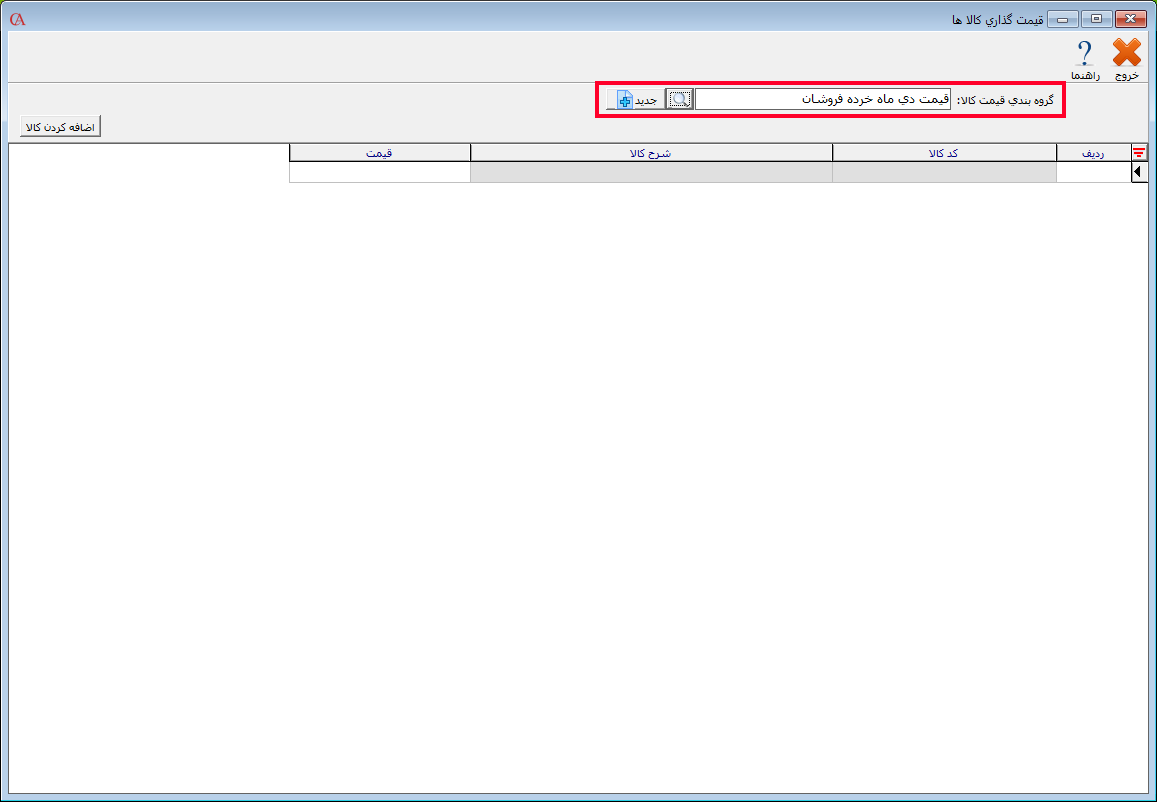1157x802 pixels.
Task: Sort by the Item Code (کد کالا) column header
Action: (944, 152)
